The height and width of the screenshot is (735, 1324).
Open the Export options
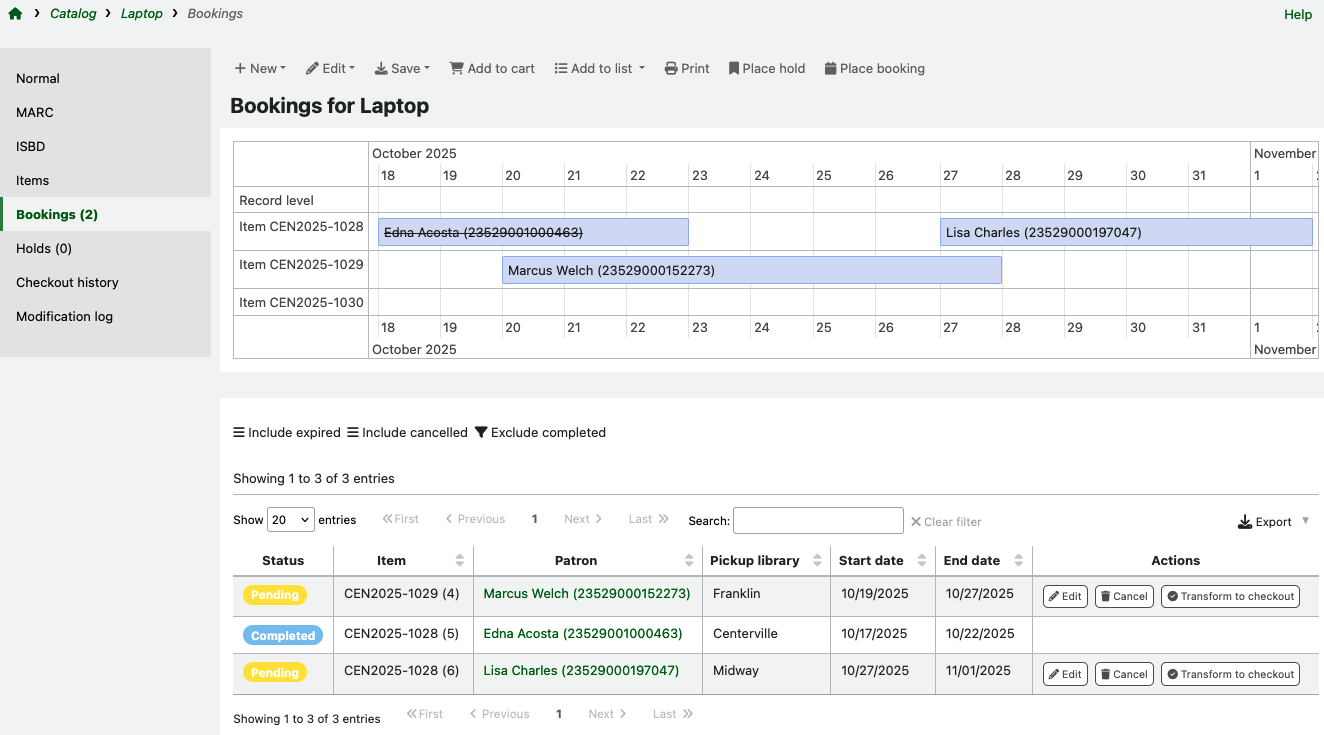point(1272,521)
